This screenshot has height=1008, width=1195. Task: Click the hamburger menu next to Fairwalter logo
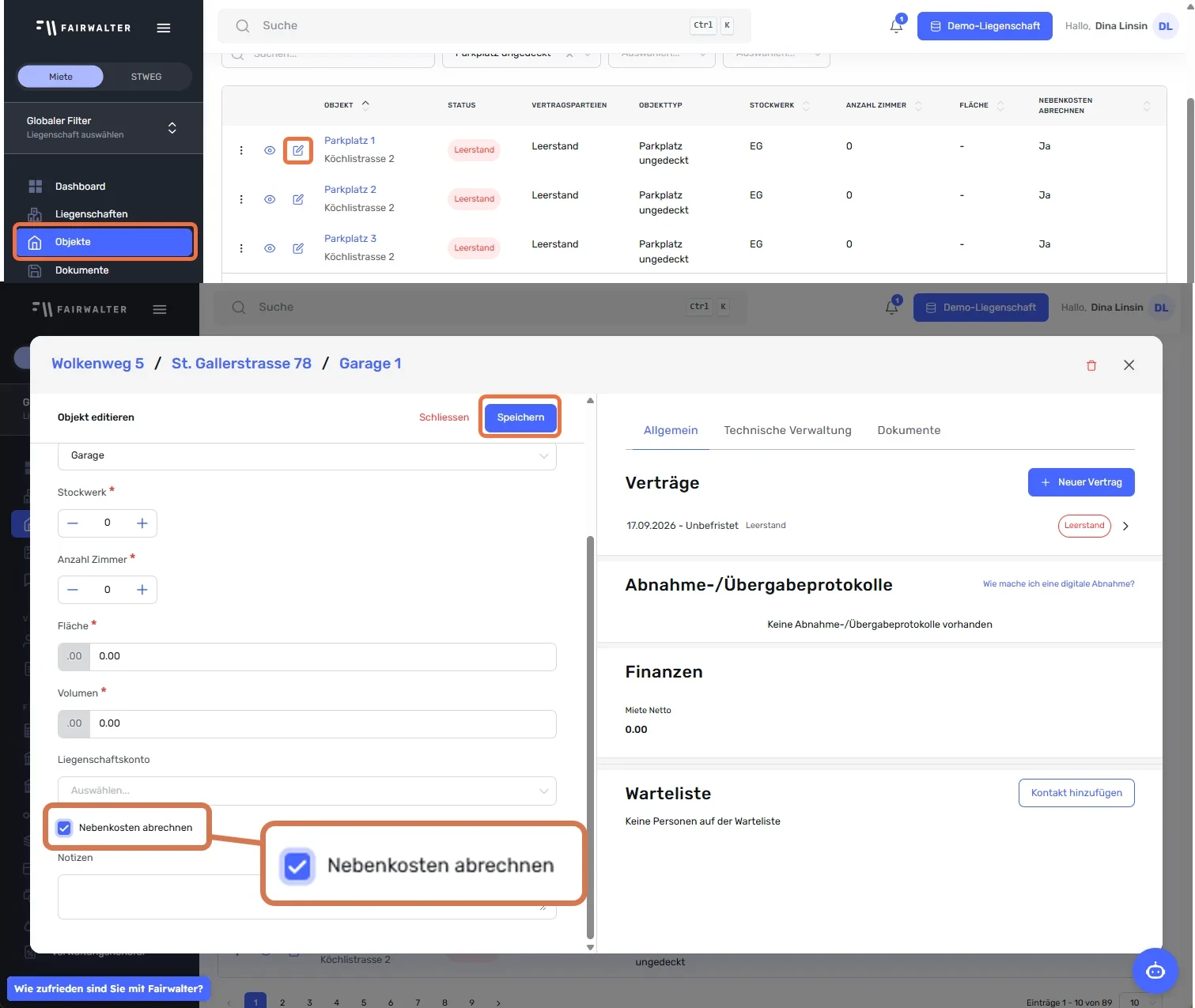(x=164, y=28)
